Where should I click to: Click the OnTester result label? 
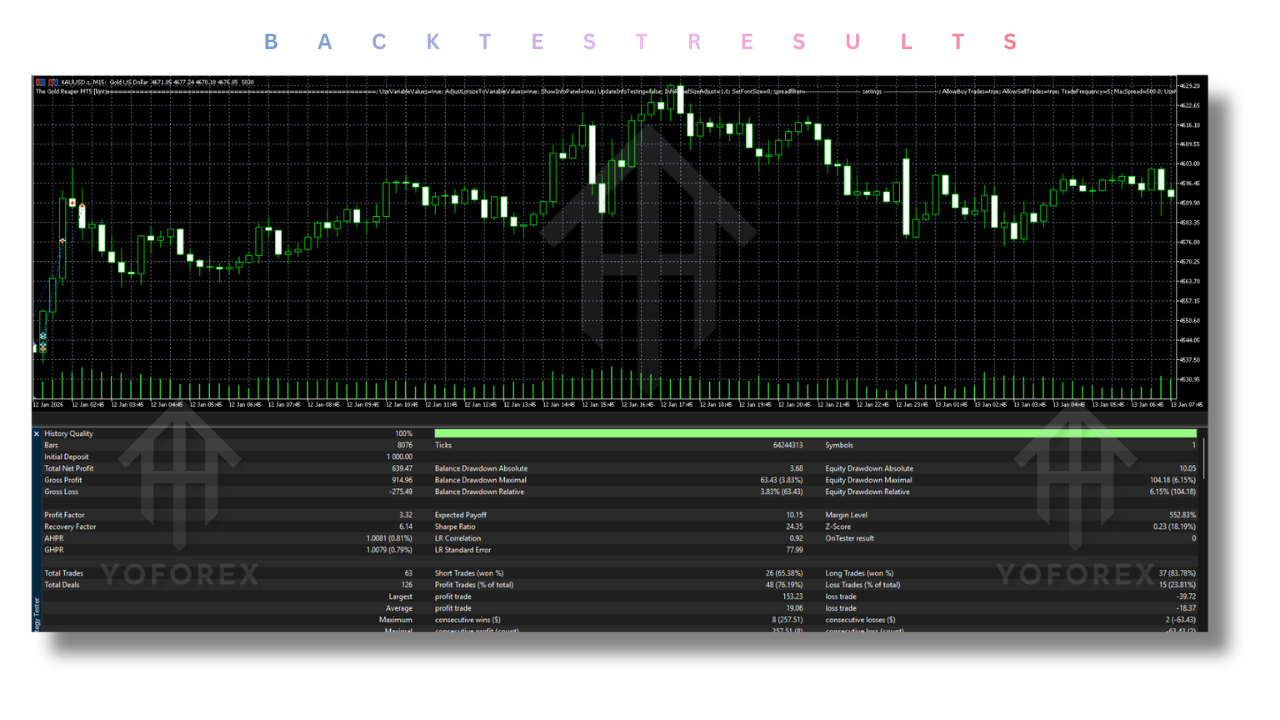pos(849,539)
